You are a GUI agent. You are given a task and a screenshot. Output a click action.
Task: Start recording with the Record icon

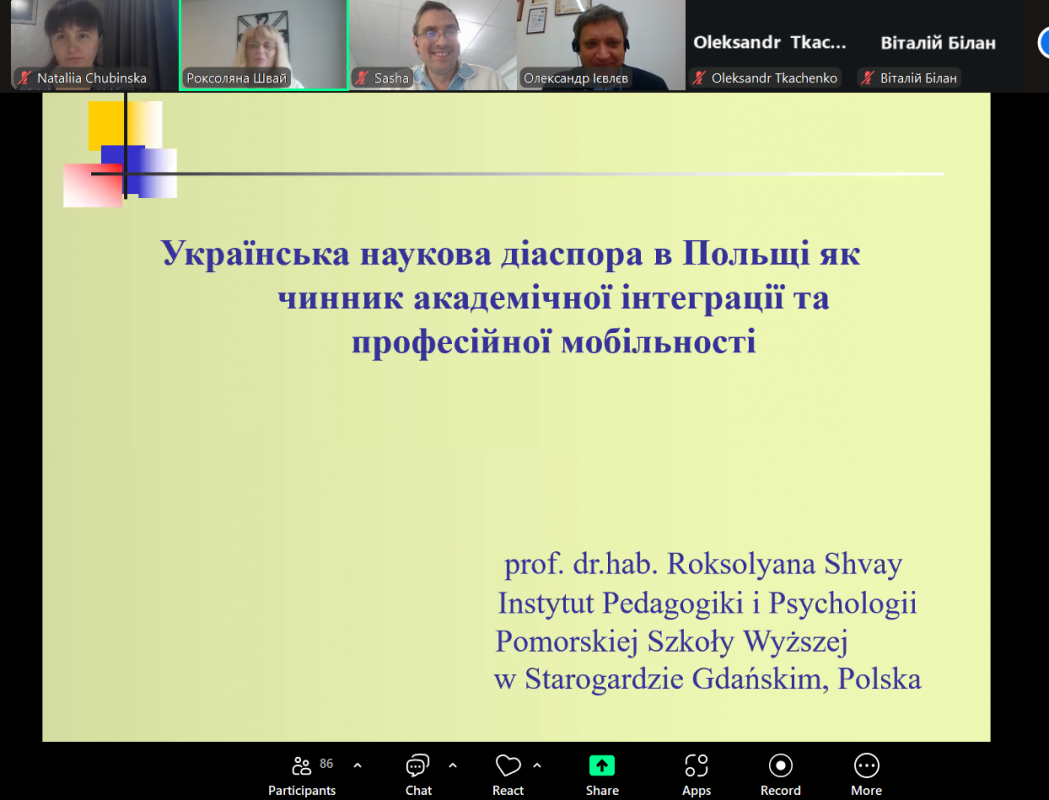(780, 765)
